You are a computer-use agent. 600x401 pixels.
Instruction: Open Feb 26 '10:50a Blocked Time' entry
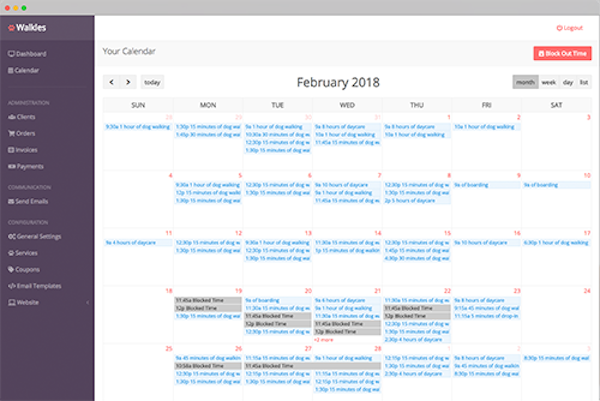point(208,366)
